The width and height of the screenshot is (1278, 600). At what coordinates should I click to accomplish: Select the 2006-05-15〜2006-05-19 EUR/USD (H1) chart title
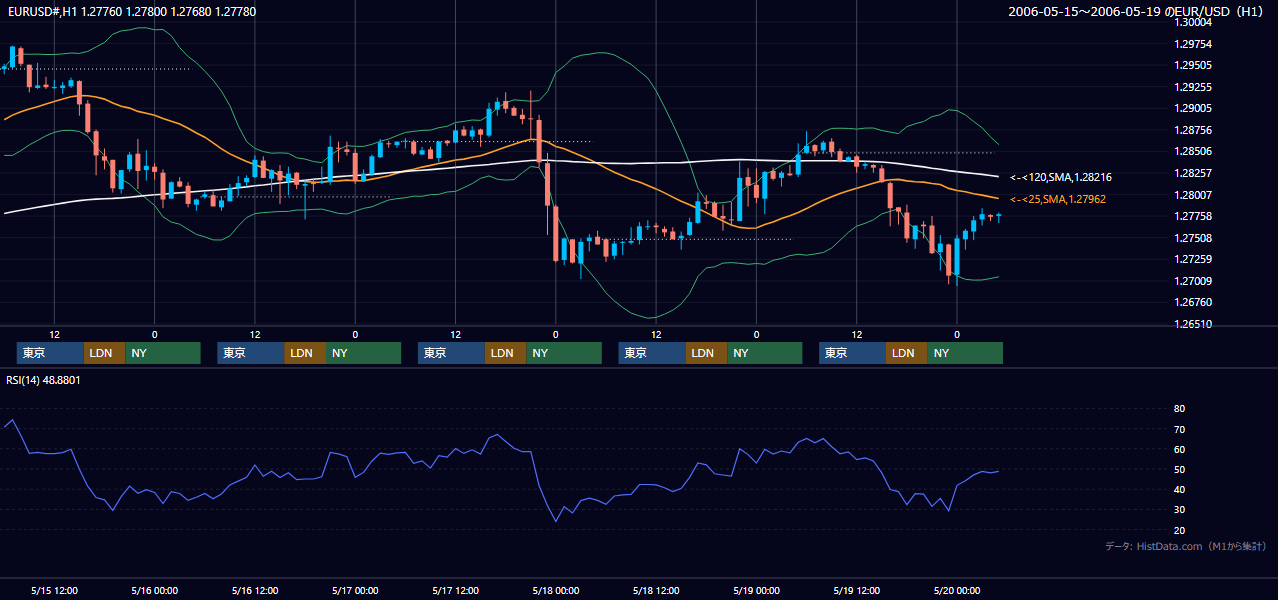click(x=1138, y=12)
